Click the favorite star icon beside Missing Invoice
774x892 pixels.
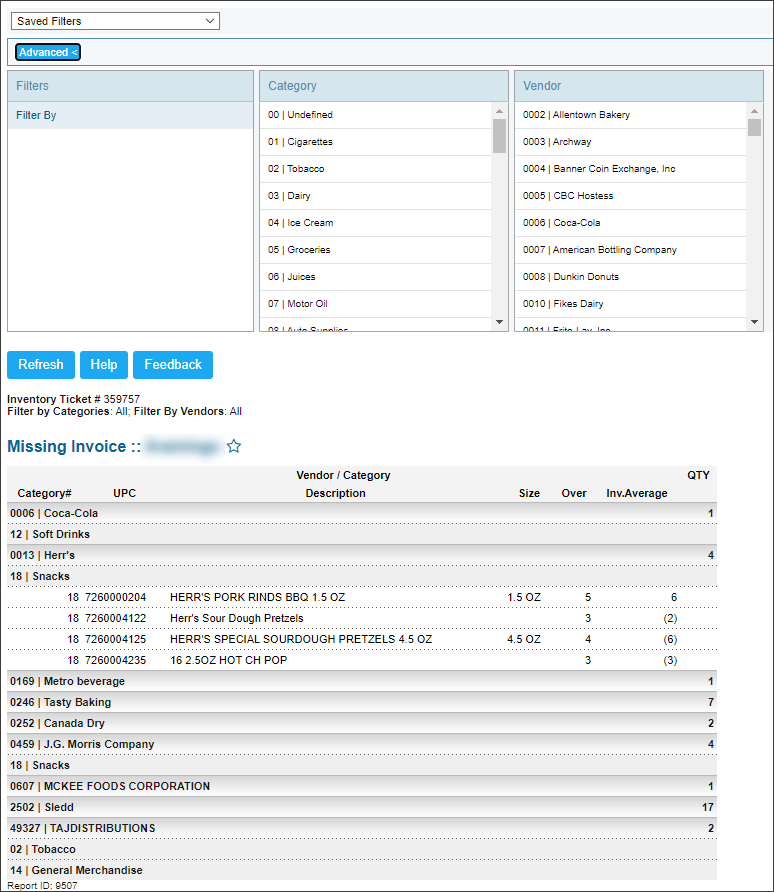pyautogui.click(x=234, y=447)
